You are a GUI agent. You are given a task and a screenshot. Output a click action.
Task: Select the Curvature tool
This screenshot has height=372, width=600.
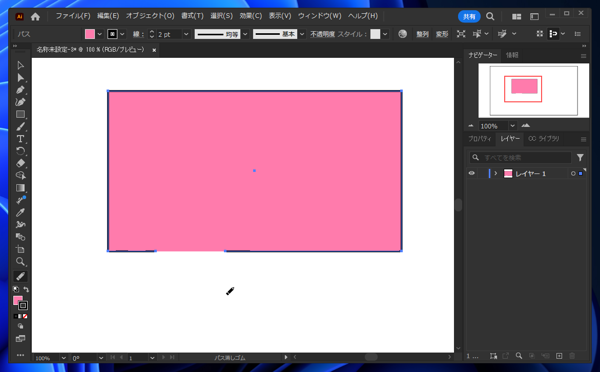tap(20, 102)
